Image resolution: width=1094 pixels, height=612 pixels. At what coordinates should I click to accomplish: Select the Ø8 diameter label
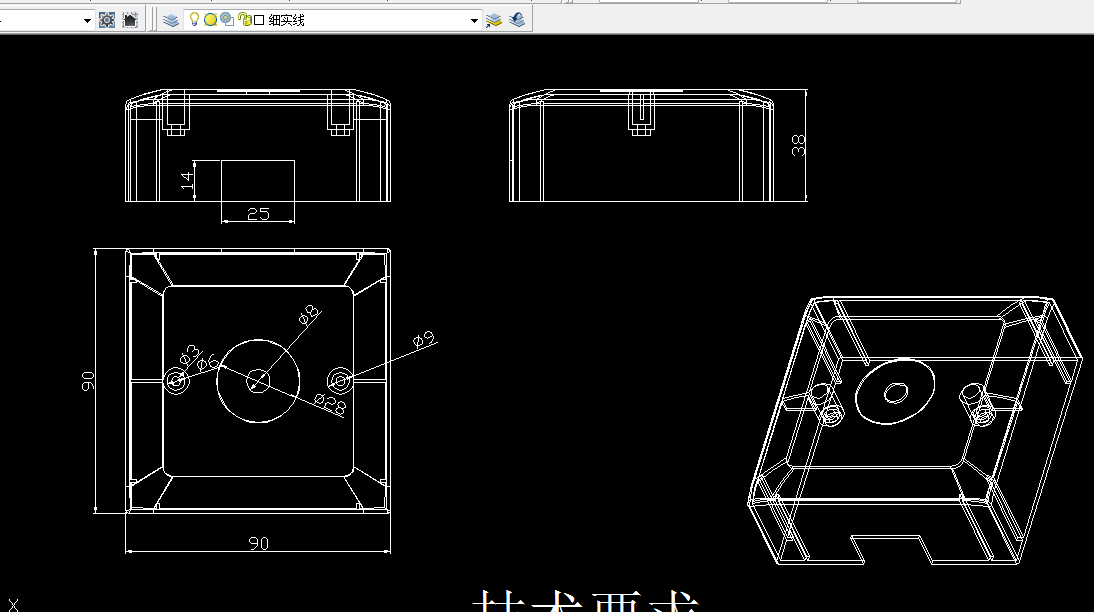(309, 315)
